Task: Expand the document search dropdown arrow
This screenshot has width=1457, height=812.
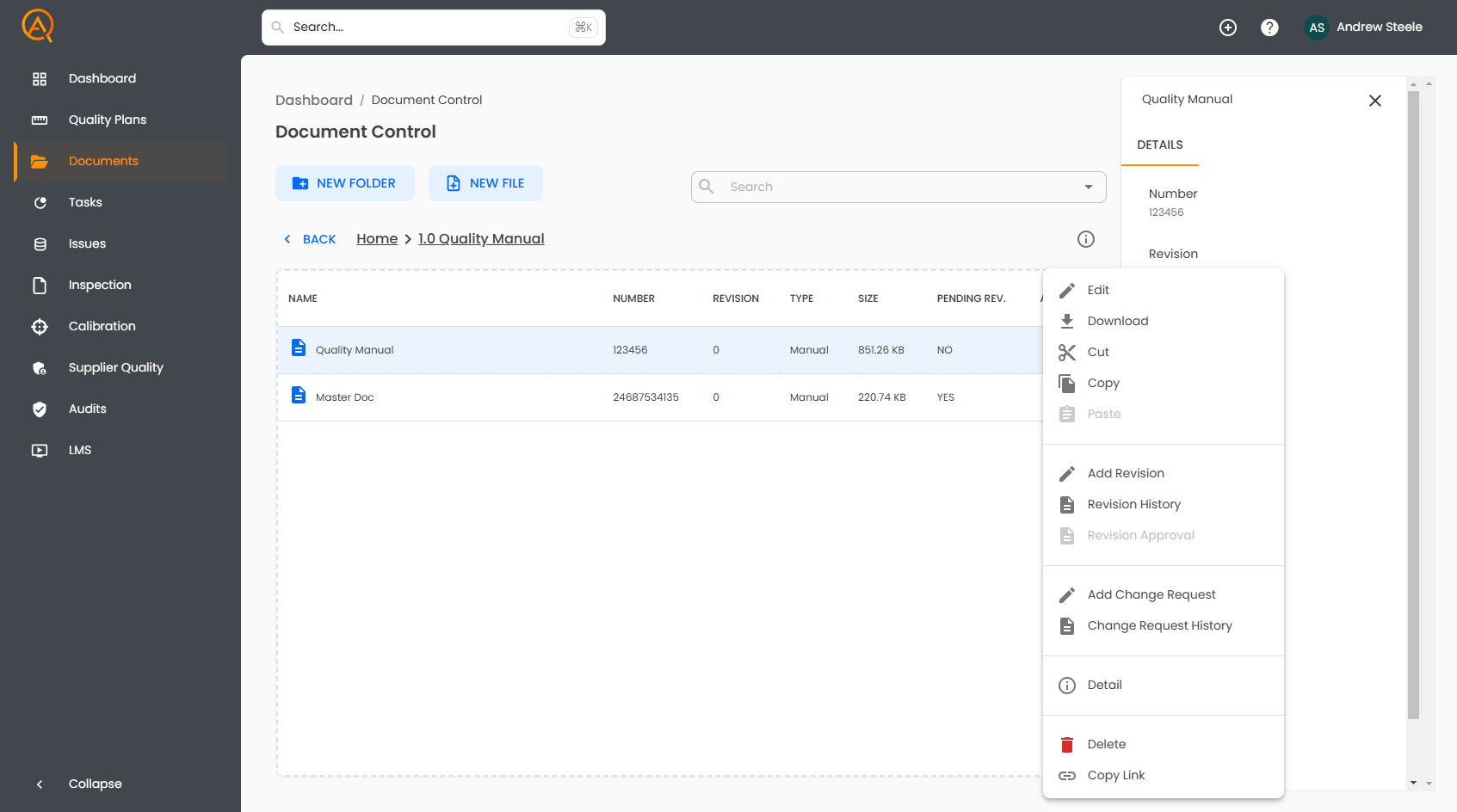Action: pos(1089,187)
